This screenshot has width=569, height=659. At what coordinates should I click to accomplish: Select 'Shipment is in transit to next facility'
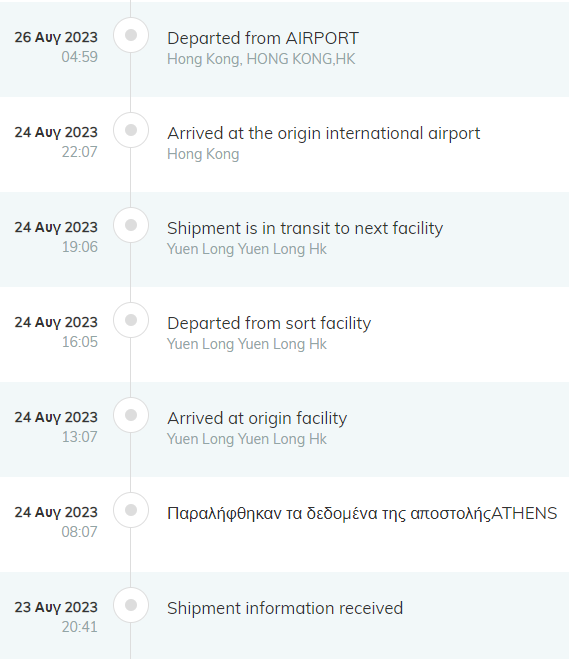tap(305, 229)
